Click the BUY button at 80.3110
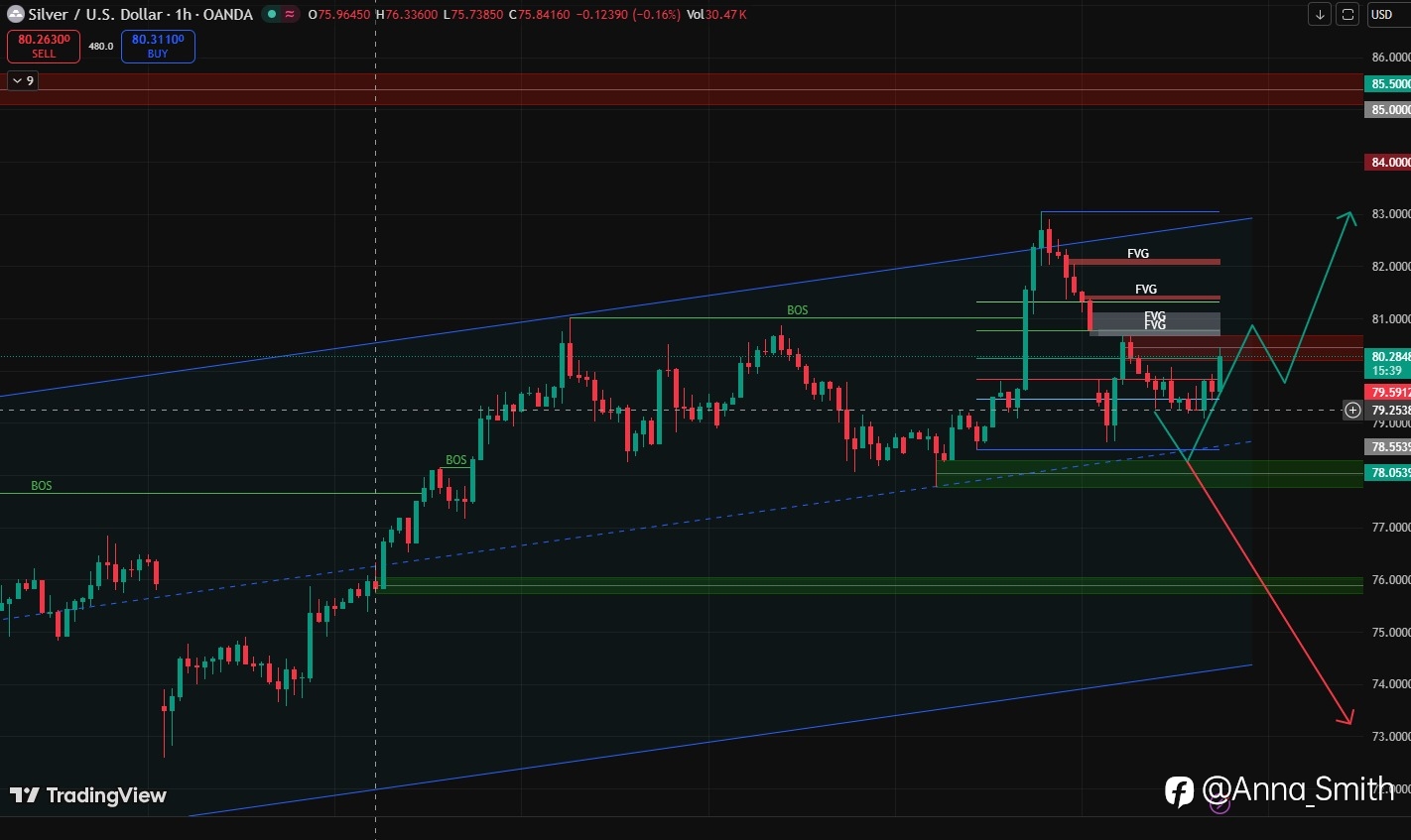1411x840 pixels. click(158, 47)
